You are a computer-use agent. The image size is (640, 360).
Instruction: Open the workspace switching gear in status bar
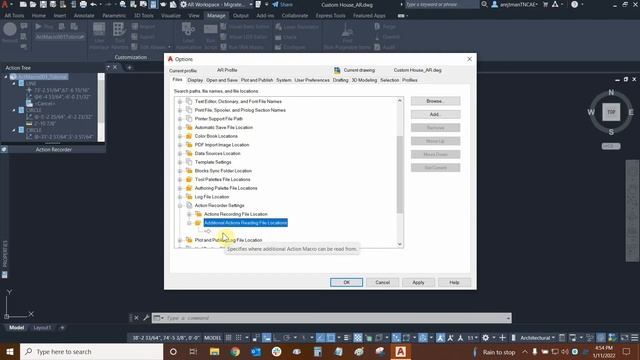(x=485, y=338)
